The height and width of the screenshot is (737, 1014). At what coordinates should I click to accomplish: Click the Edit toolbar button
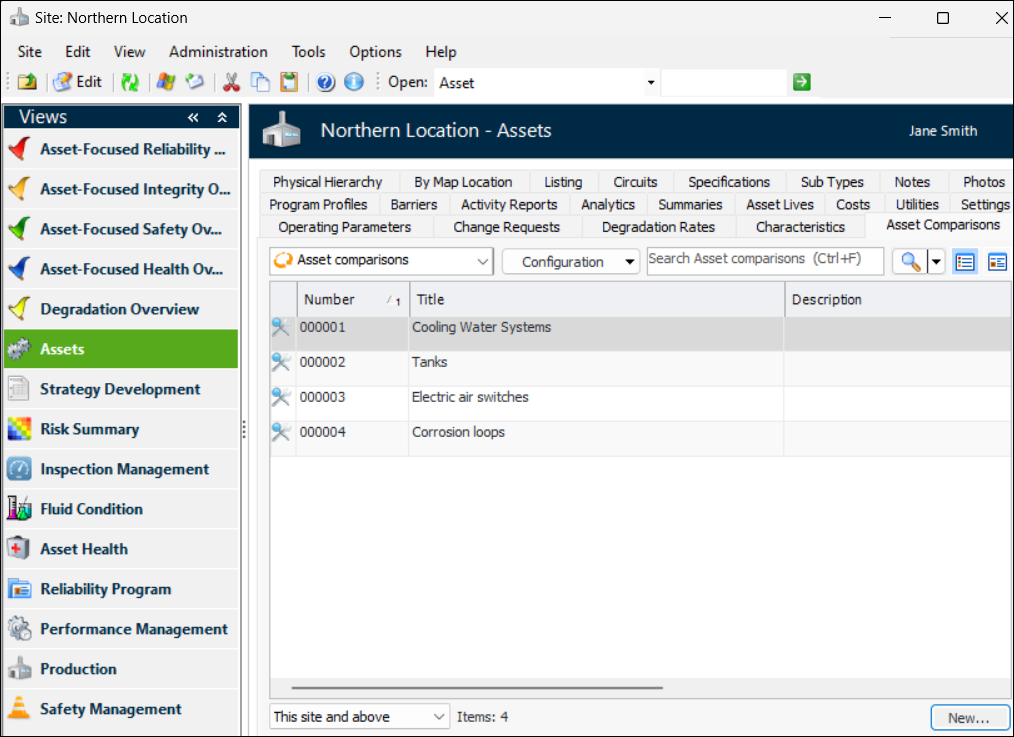tap(78, 82)
